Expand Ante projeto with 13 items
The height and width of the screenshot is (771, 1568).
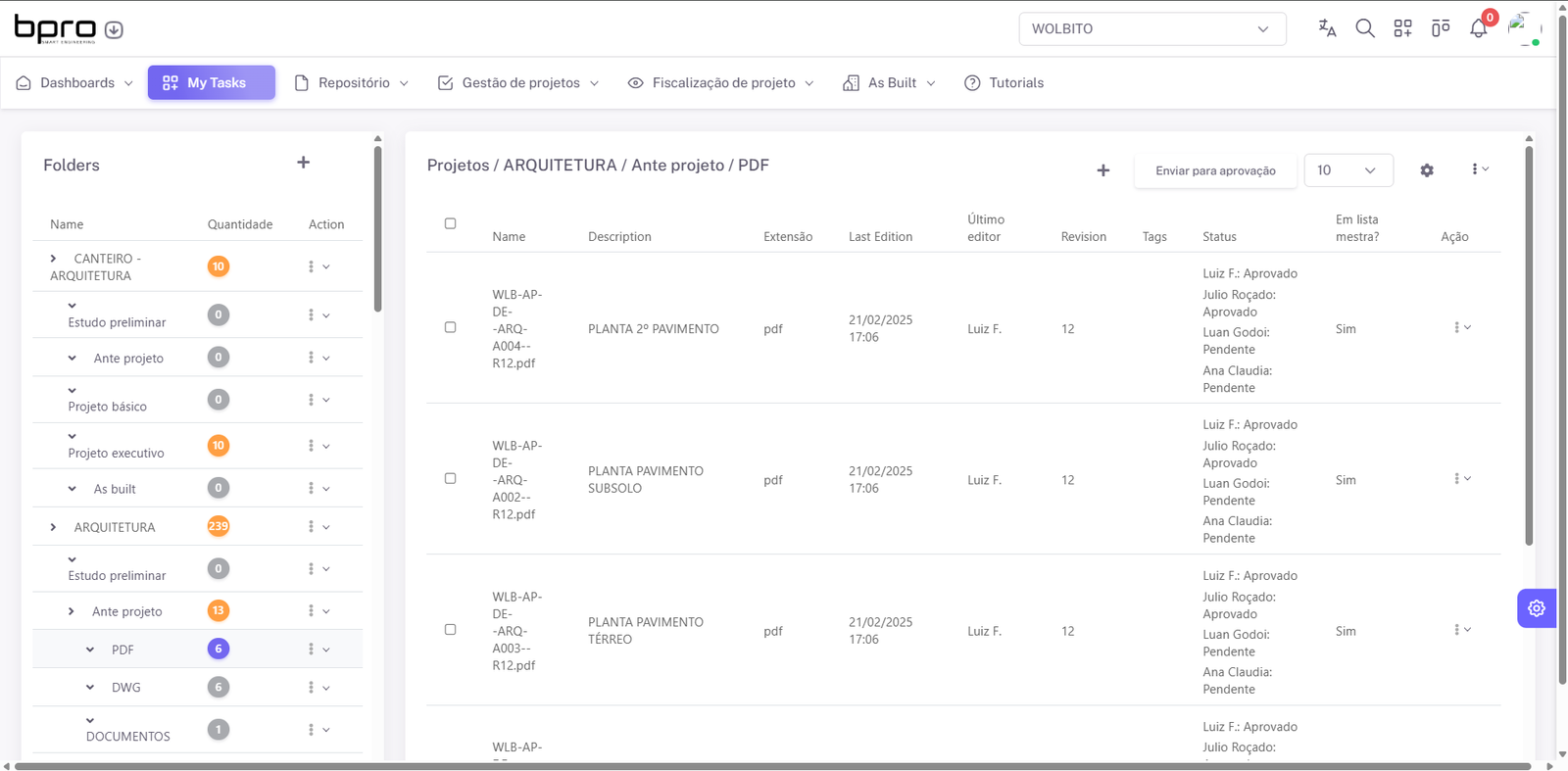[x=71, y=611]
